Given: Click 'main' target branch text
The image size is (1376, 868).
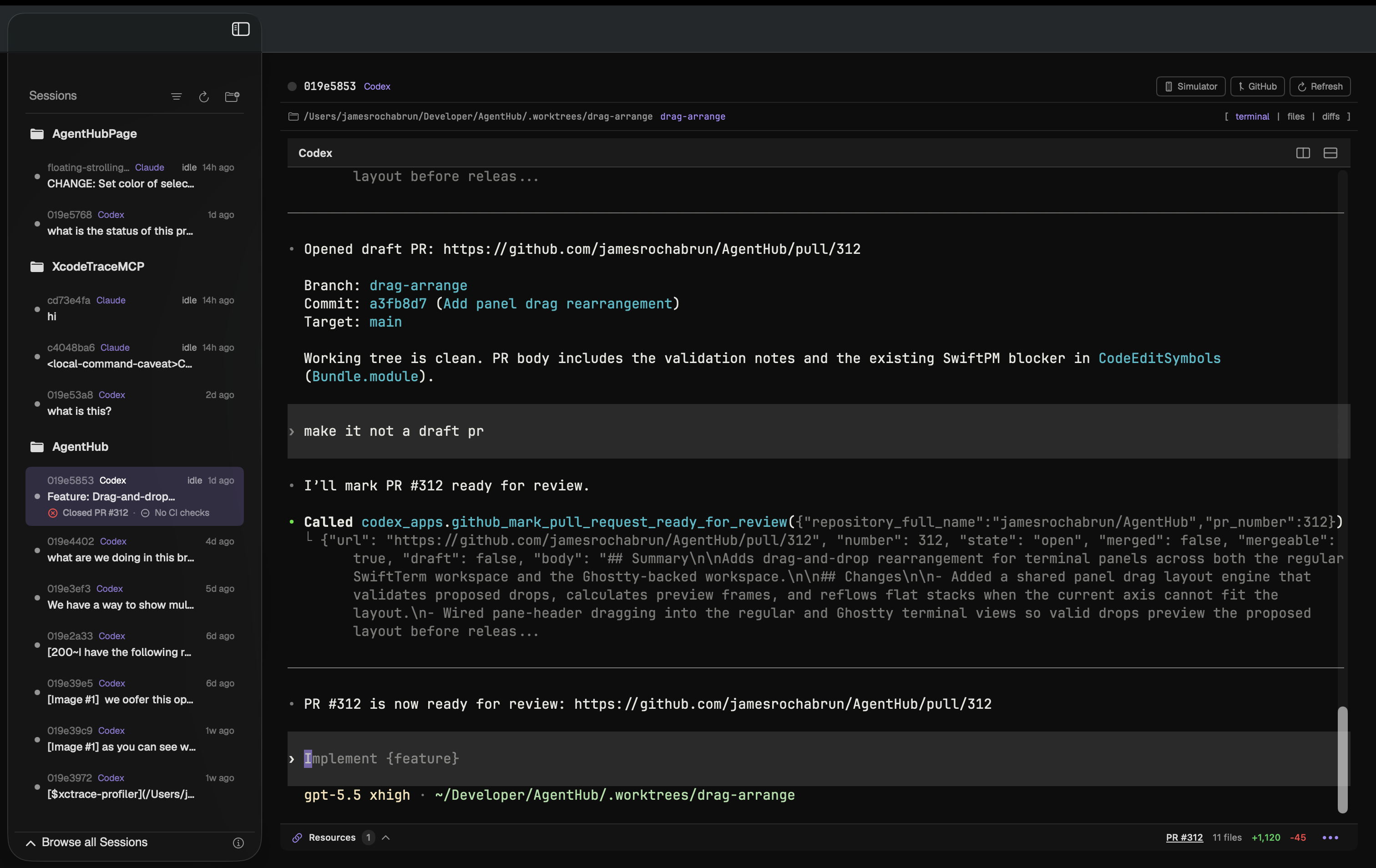Looking at the screenshot, I should pos(386,322).
